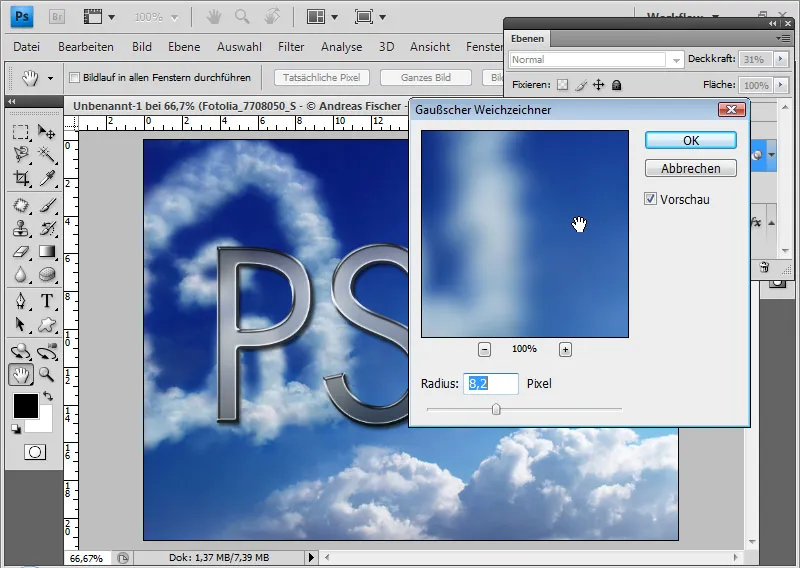This screenshot has width=800, height=568.
Task: Toggle lock transparent pixels in Fixieren
Action: tap(562, 85)
